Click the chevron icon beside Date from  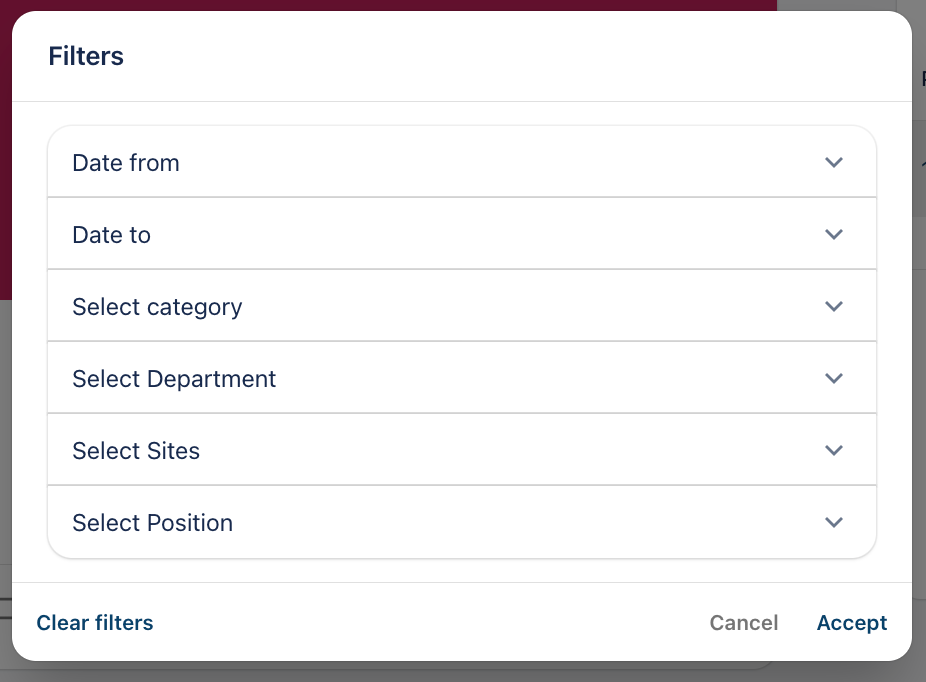point(834,162)
